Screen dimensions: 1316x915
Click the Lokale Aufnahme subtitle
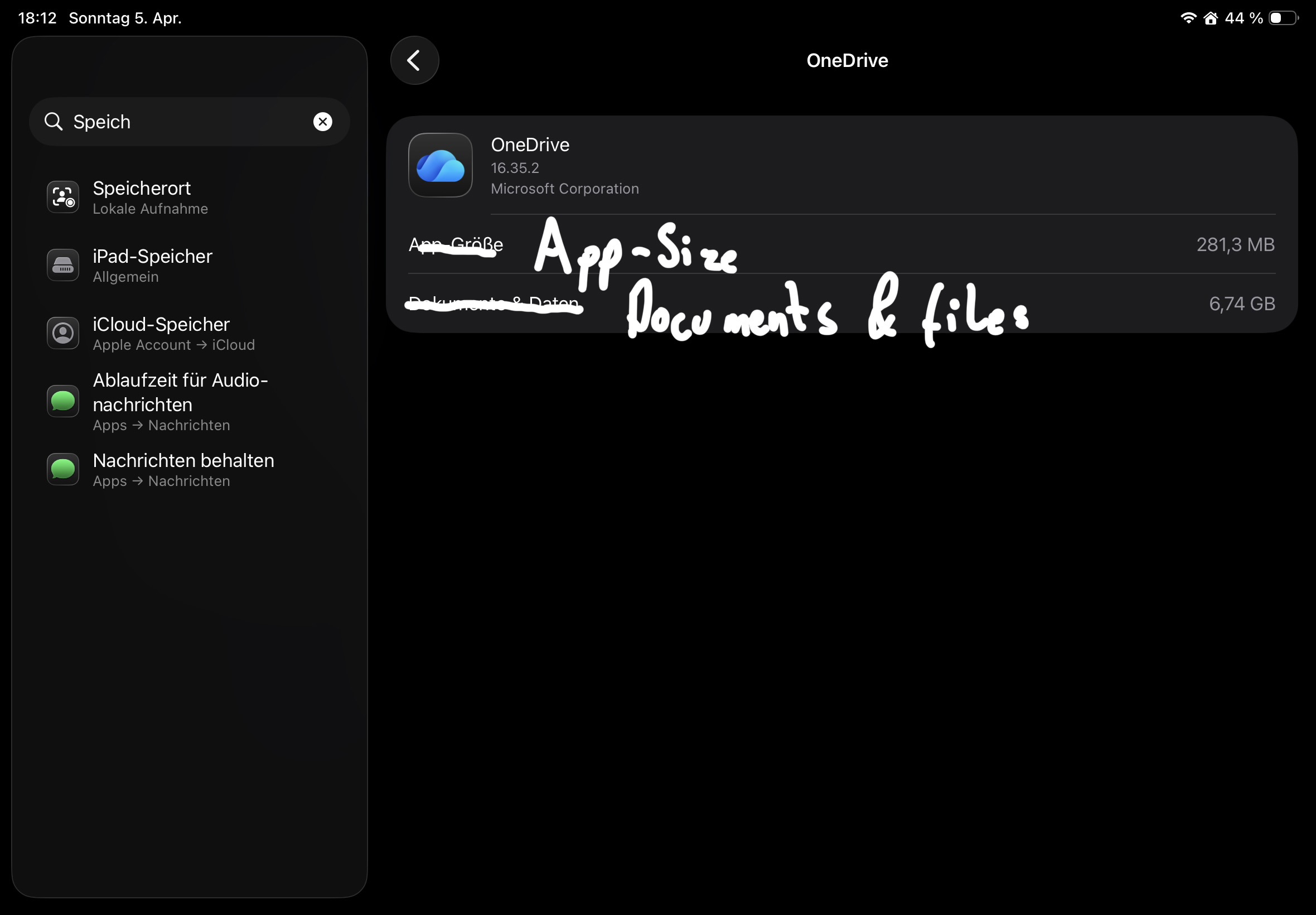(150, 209)
